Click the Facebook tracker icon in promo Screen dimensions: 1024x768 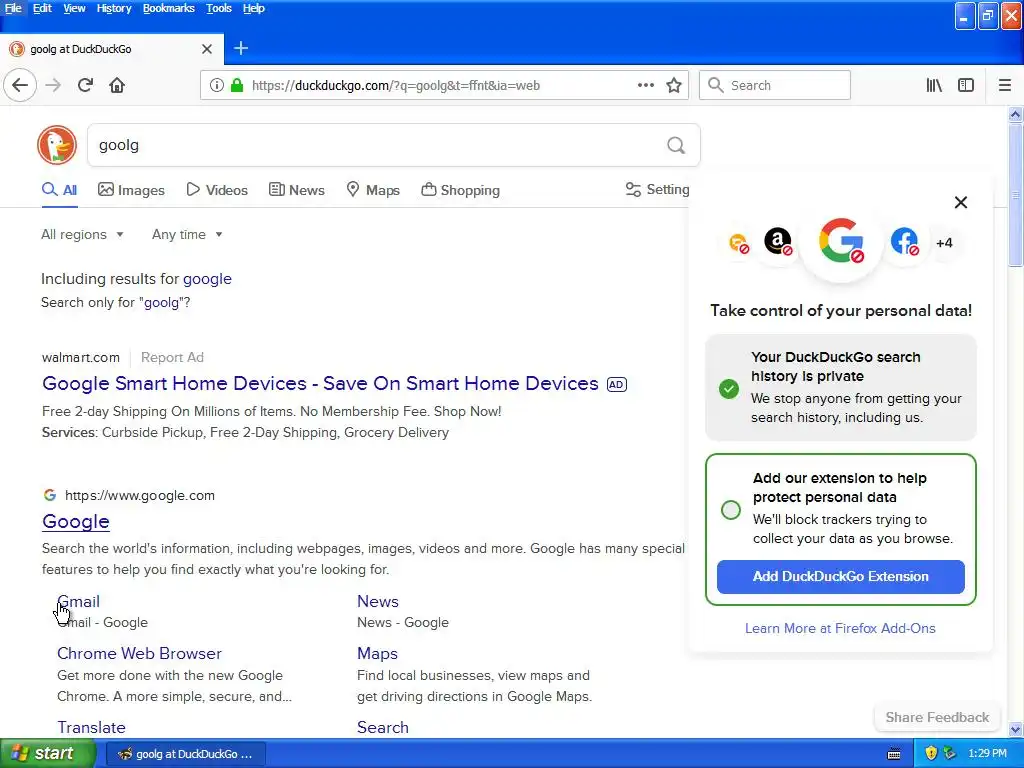coord(904,242)
